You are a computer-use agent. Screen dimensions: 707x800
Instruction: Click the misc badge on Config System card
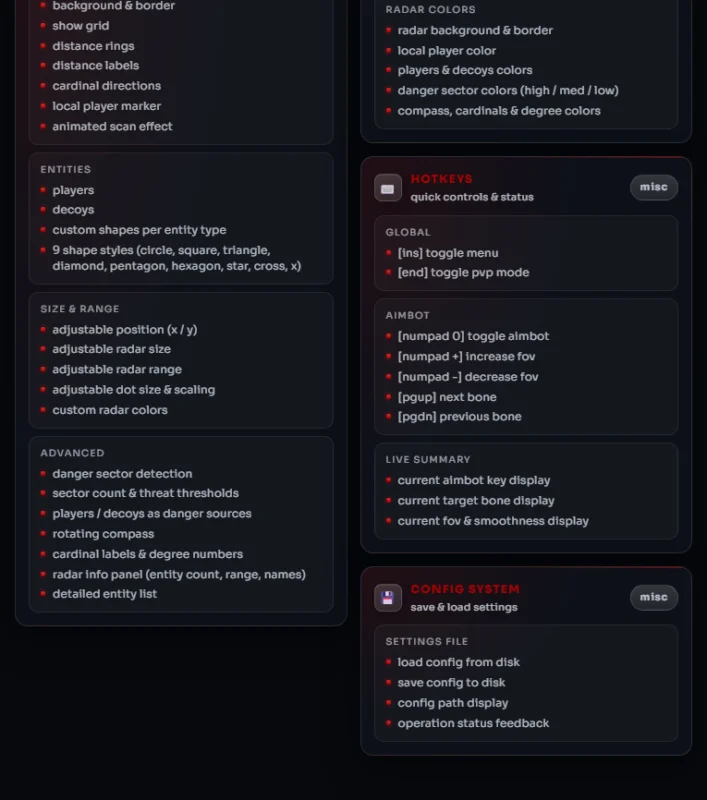tap(654, 597)
